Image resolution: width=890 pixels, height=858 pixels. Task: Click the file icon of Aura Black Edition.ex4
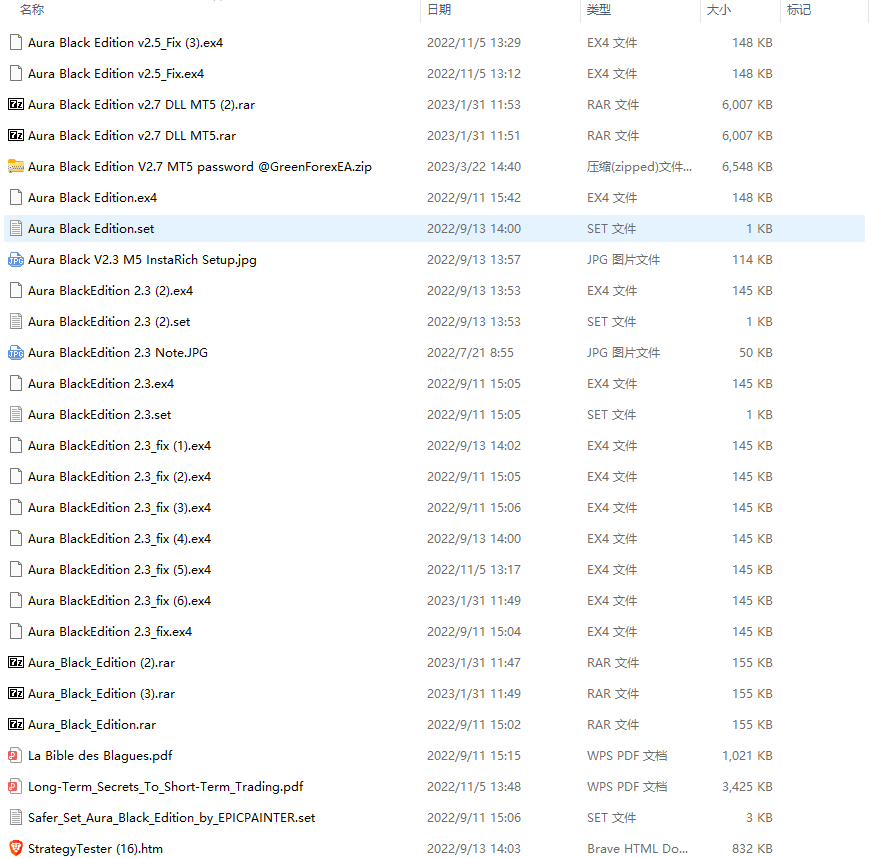16,197
